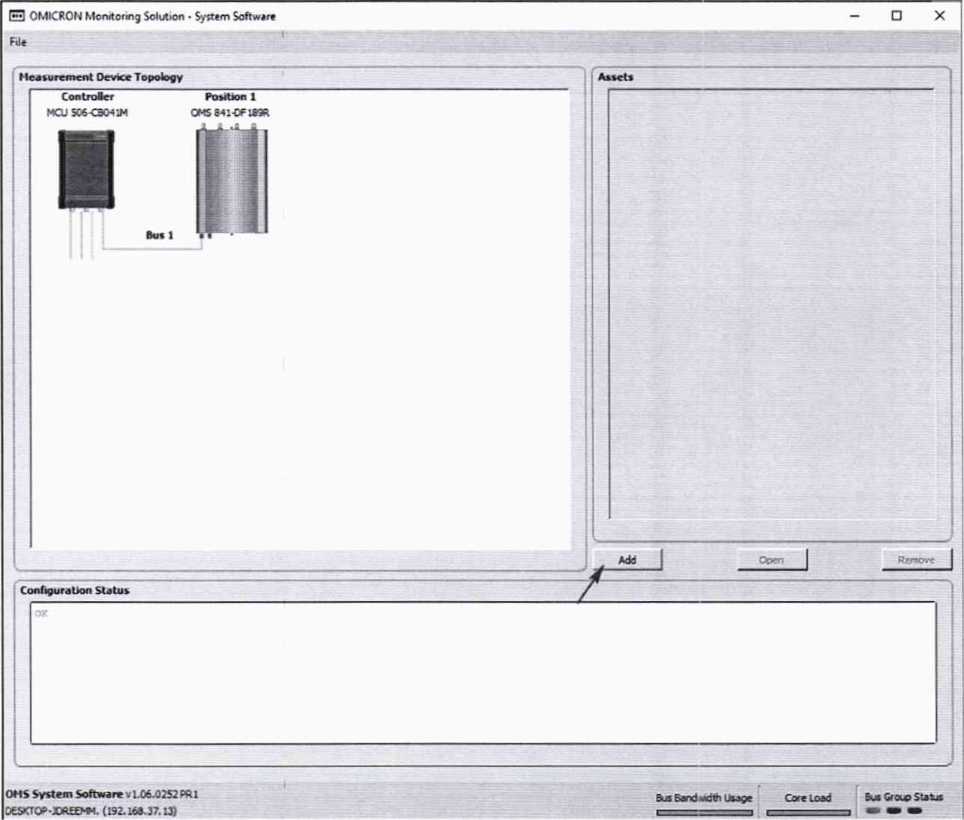Select the MCU controller device image
964x820 pixels.
click(87, 169)
